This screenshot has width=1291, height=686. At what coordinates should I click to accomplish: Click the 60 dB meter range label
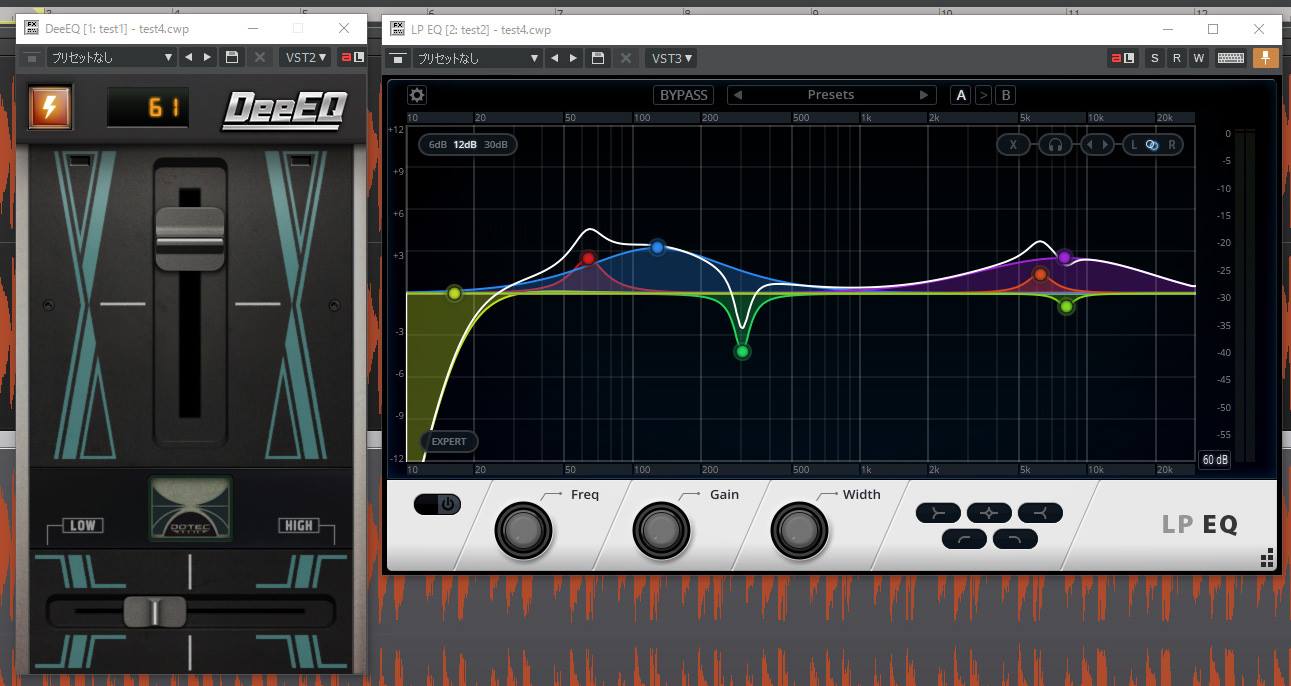coord(1215,460)
